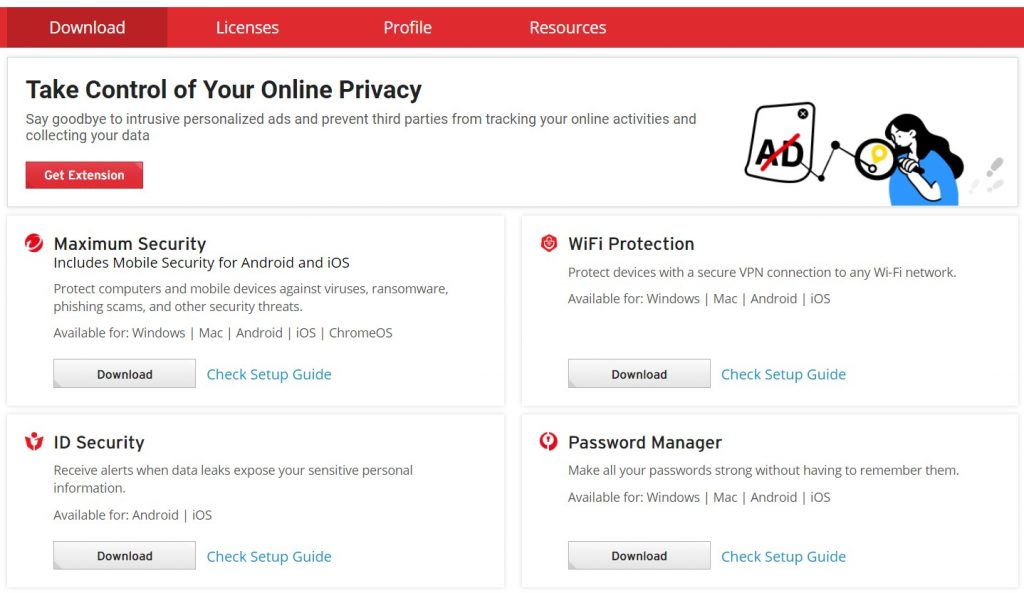The height and width of the screenshot is (593, 1024).
Task: Go to the Profile tab
Action: pyautogui.click(x=407, y=27)
